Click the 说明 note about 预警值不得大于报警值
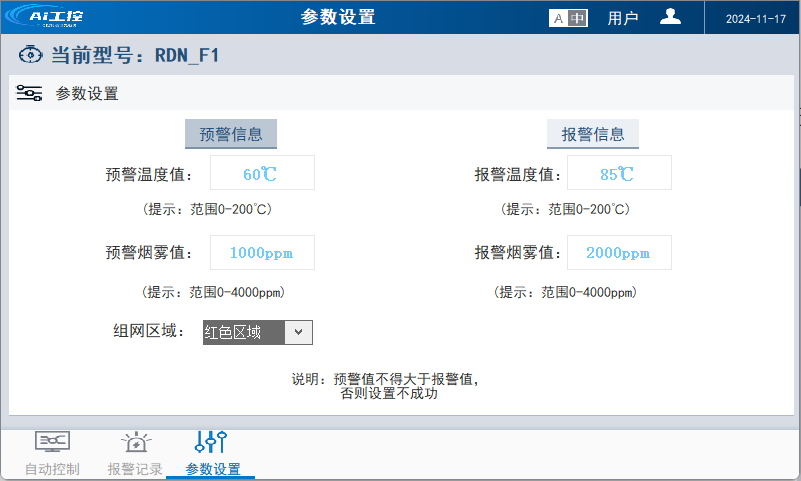 coord(385,386)
